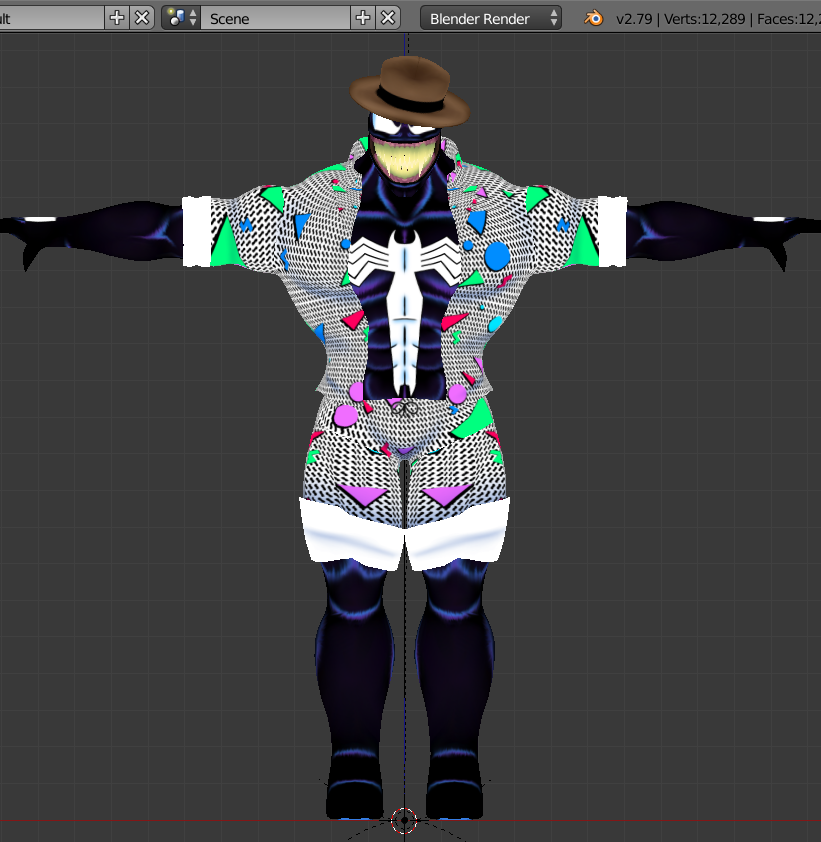The image size is (821, 842).
Task: Add a new scene with plus button
Action: tap(363, 18)
